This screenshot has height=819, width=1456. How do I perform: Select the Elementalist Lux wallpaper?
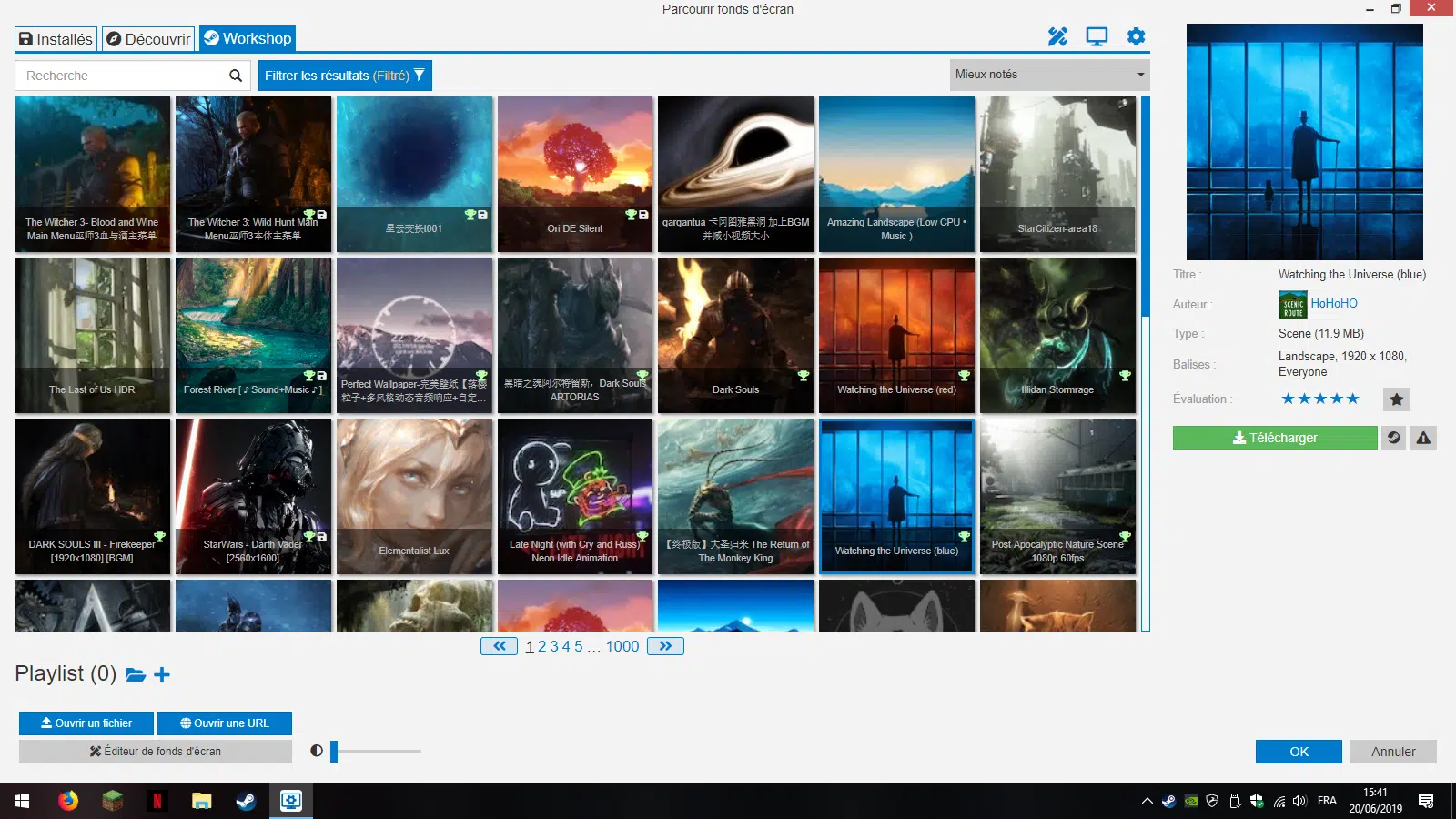click(414, 497)
